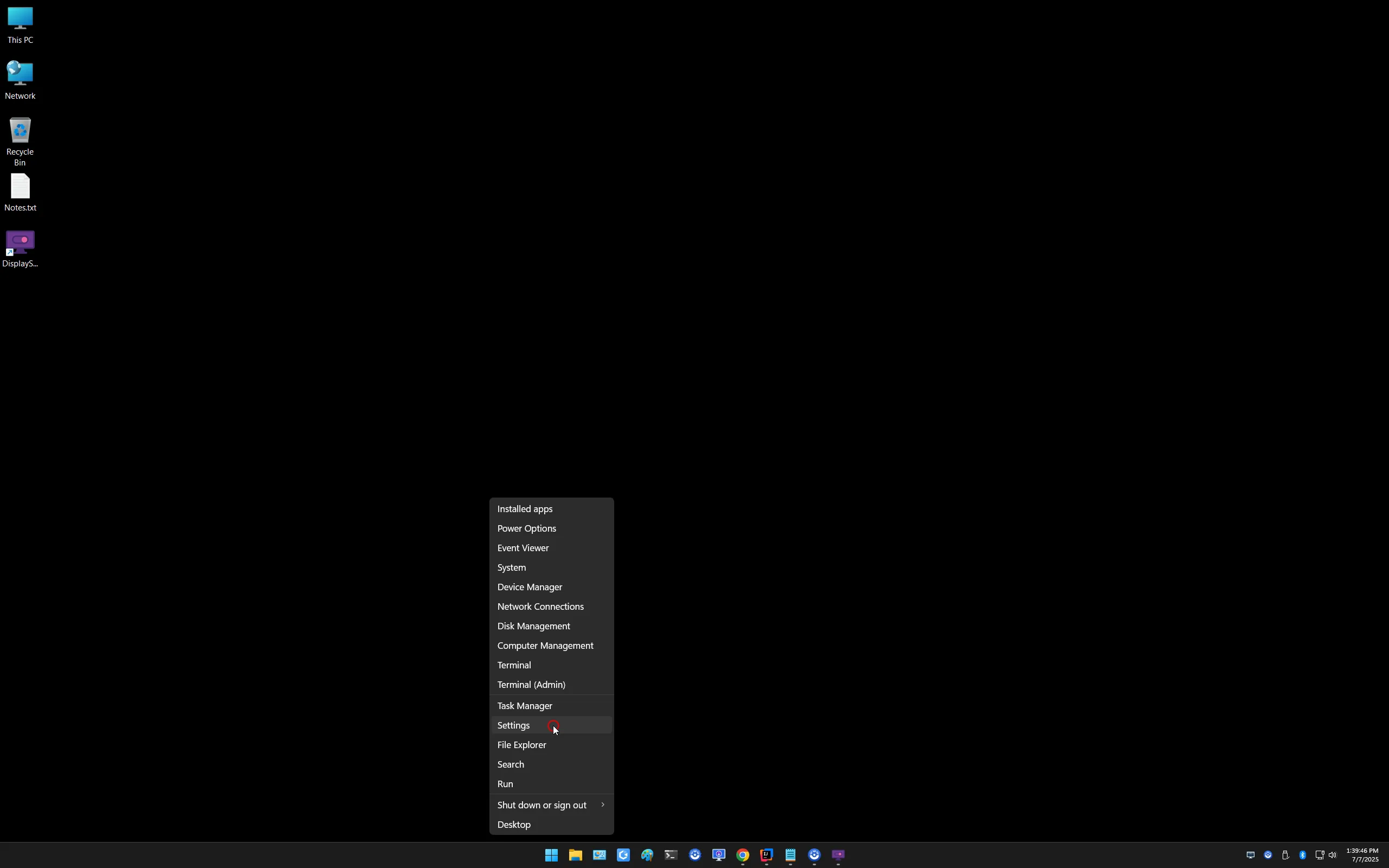Open the light-blue hexagon app in the taskbar

[x=623, y=856]
